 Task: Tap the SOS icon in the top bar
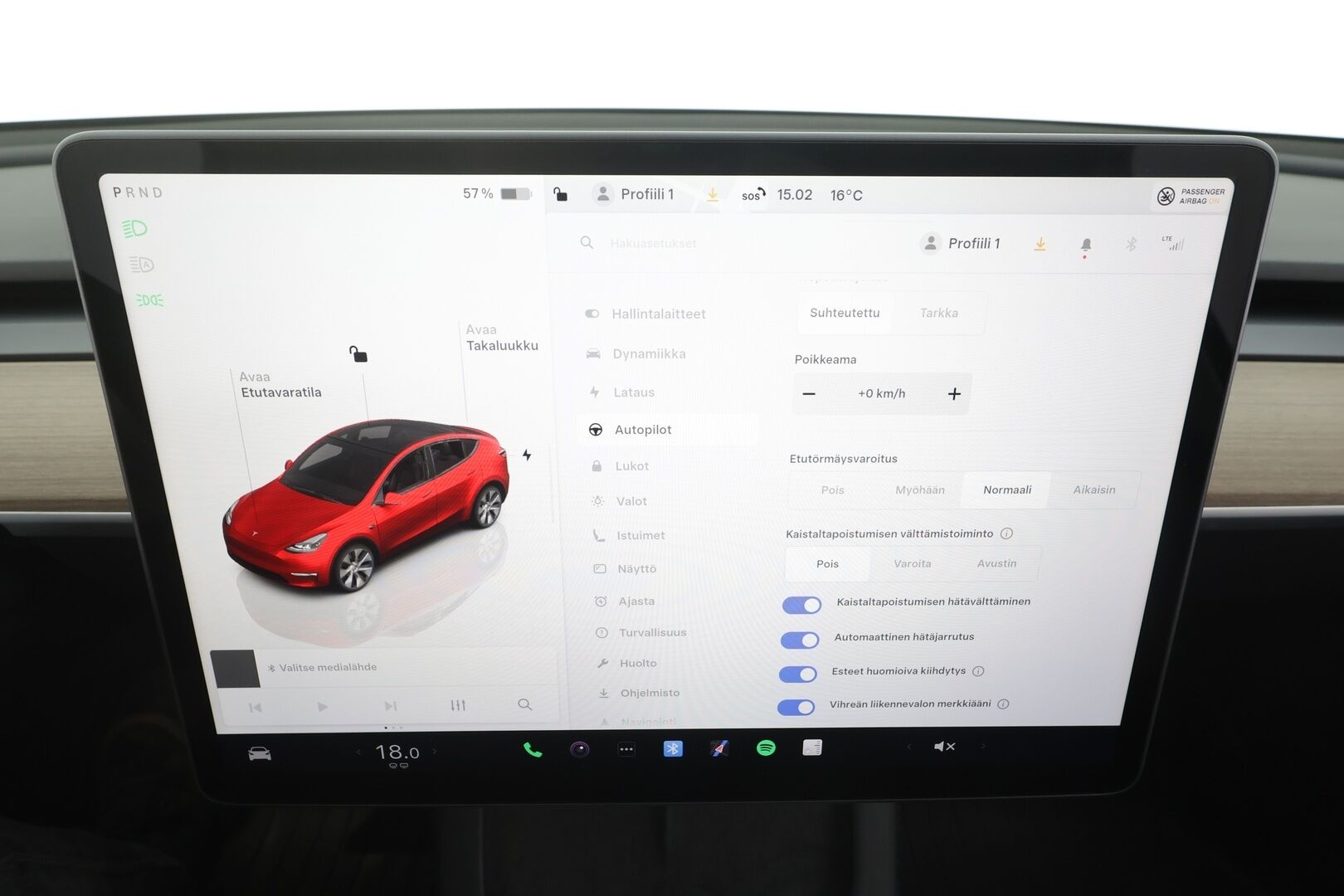(x=753, y=195)
